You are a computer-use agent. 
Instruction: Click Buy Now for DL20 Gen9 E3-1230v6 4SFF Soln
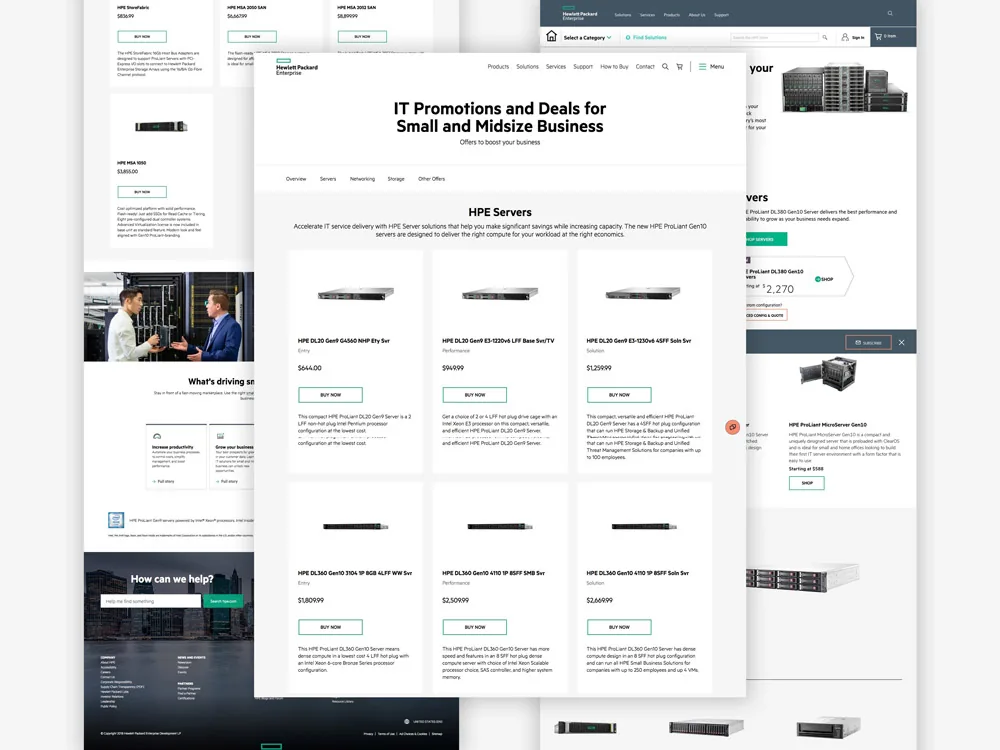[619, 395]
